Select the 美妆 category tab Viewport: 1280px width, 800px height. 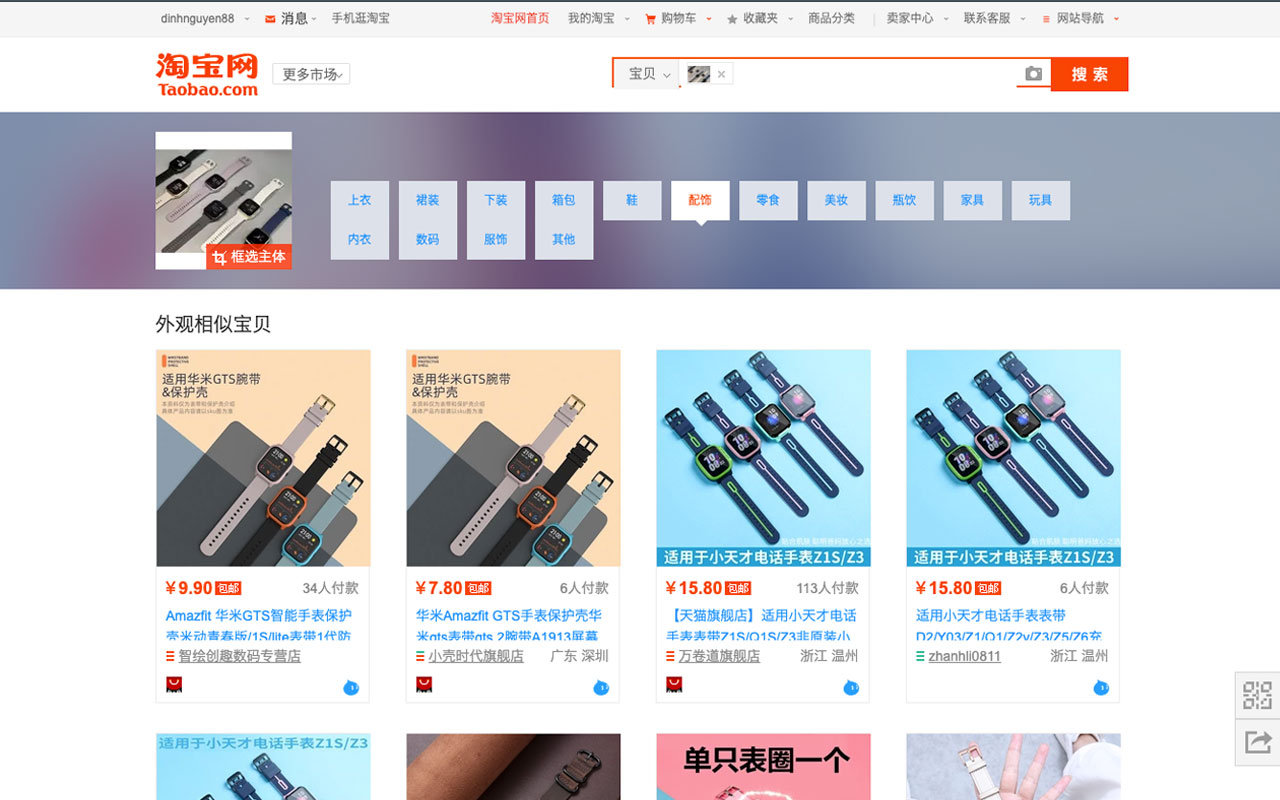tap(836, 200)
